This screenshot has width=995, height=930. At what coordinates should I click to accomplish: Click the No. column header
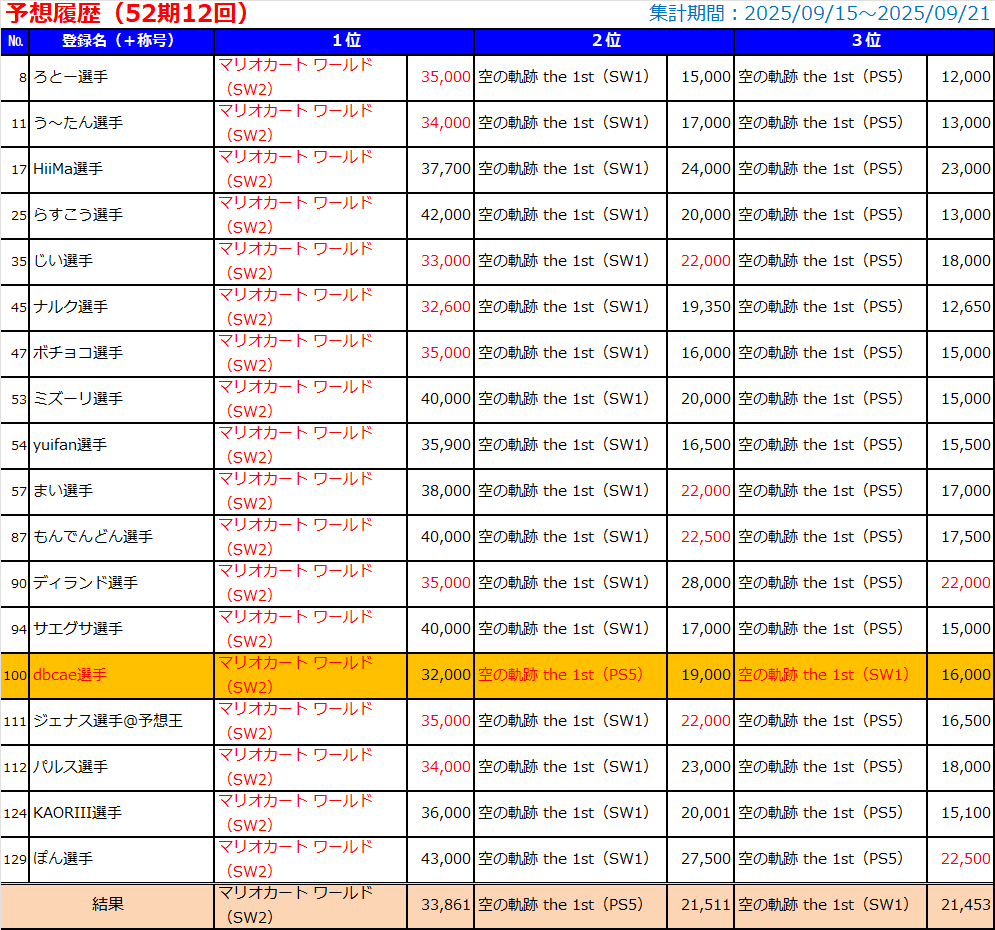pos(15,41)
